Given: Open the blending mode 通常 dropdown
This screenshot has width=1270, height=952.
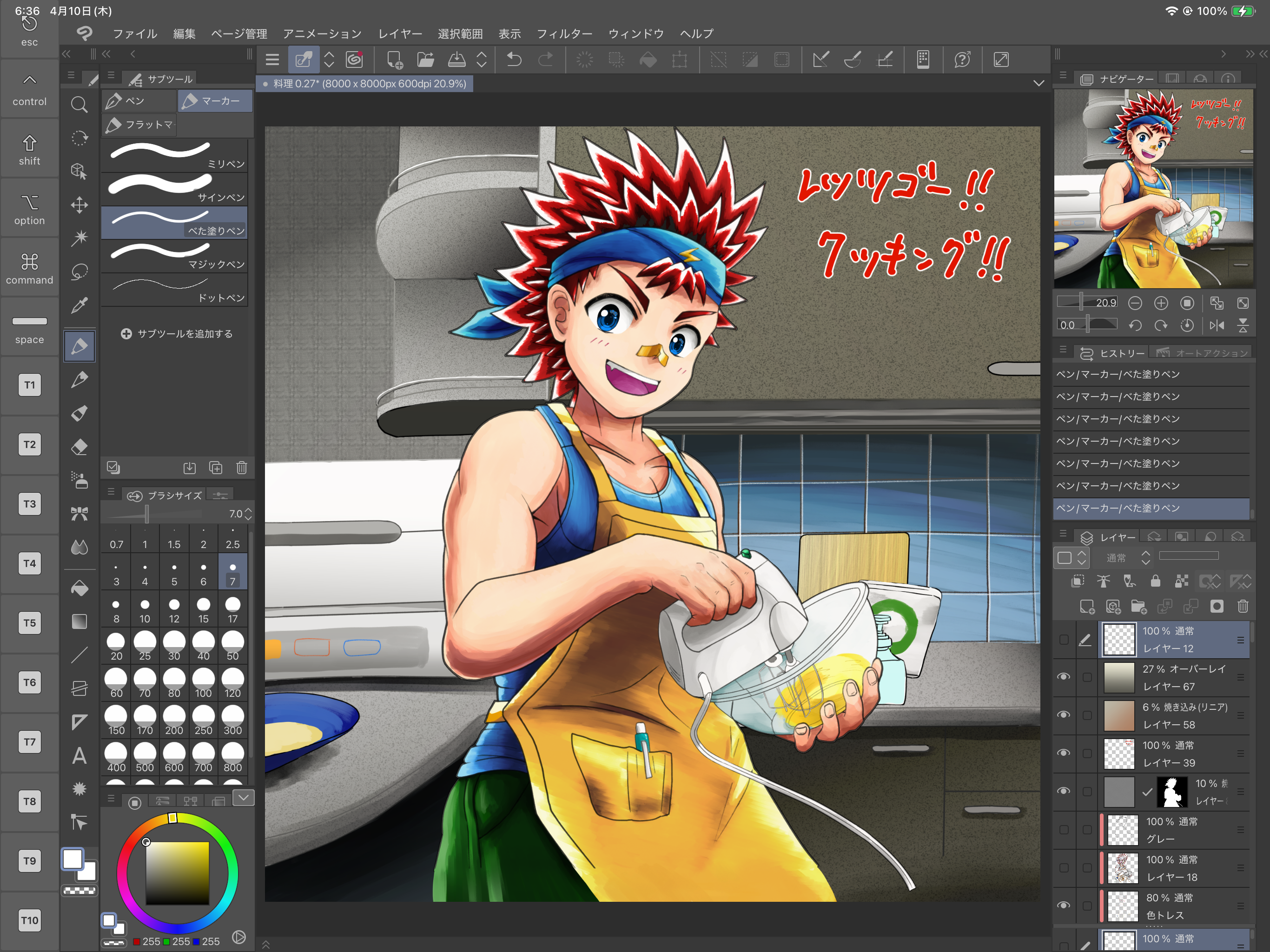Looking at the screenshot, I should 1128,557.
